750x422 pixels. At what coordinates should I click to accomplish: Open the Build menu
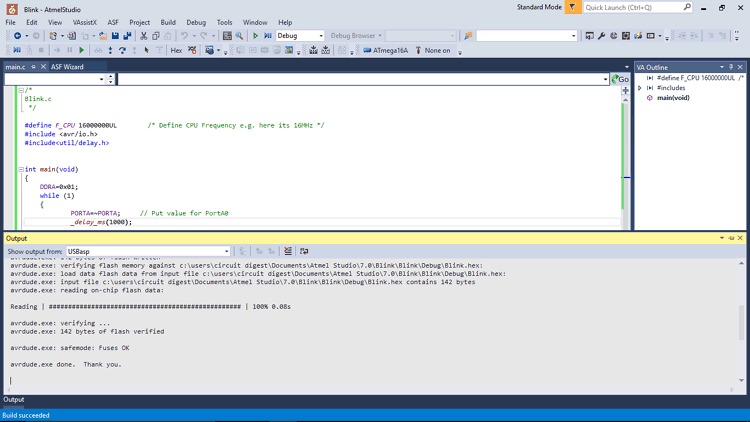pos(168,22)
